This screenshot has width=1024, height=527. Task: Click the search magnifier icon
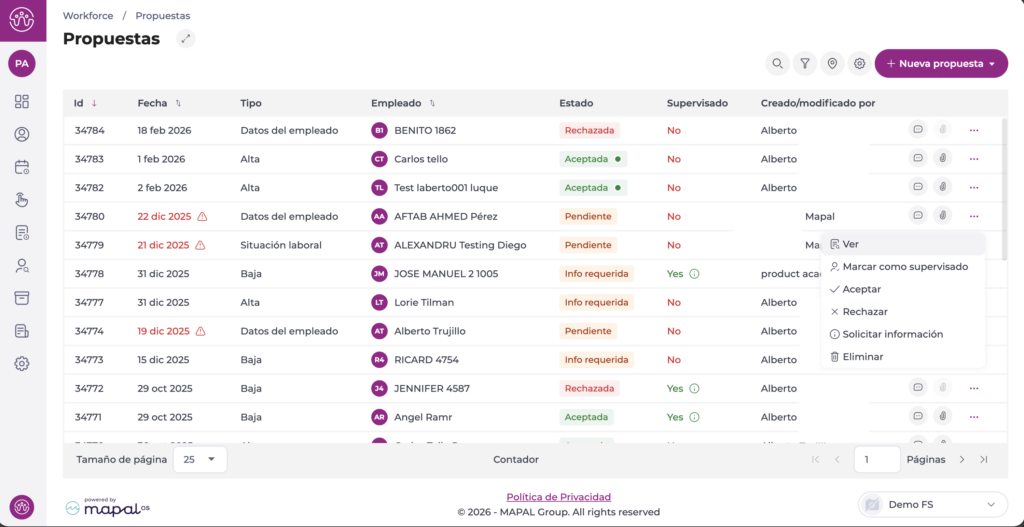777,64
